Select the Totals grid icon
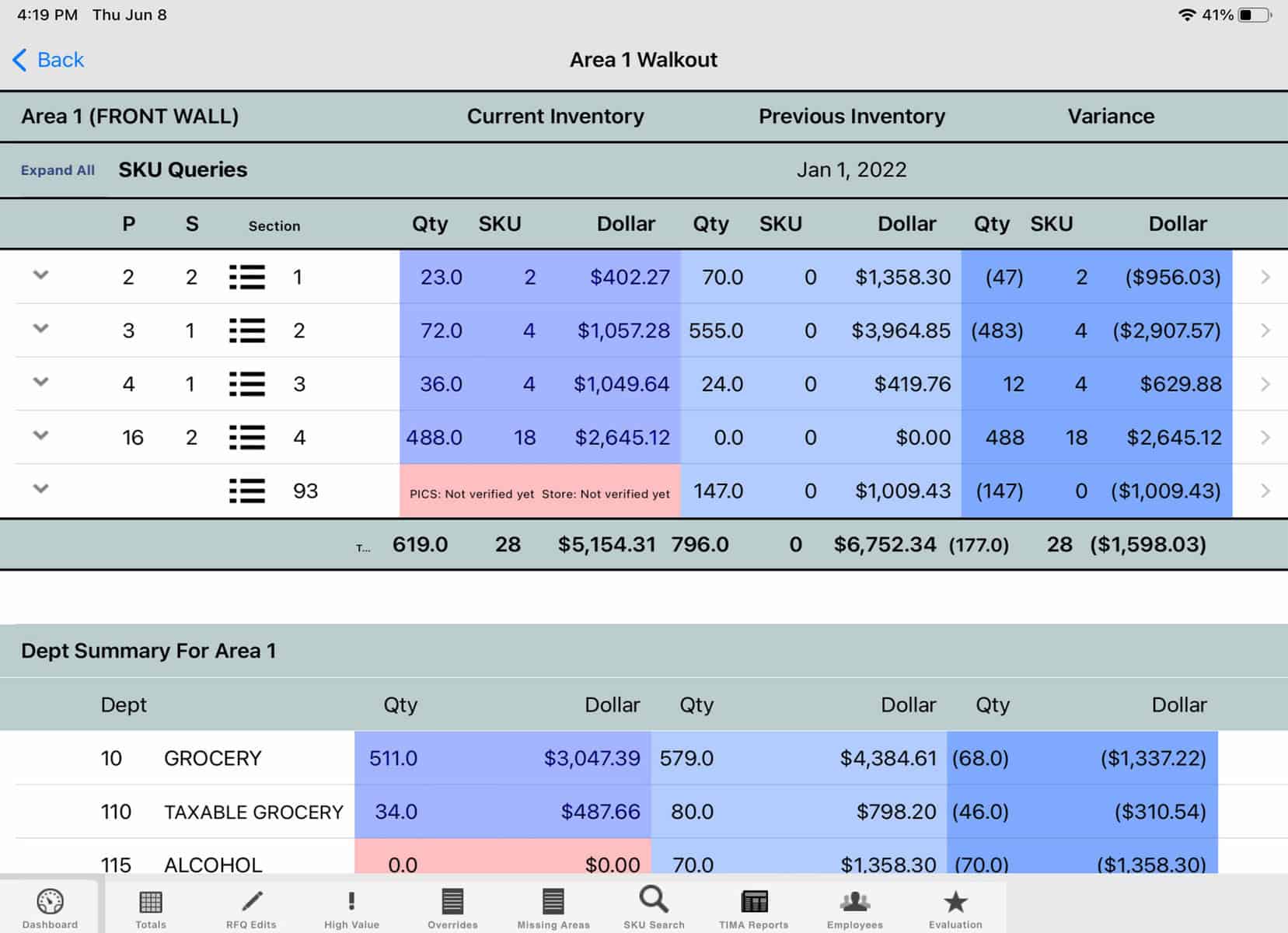The width and height of the screenshot is (1288, 933). pos(149,906)
